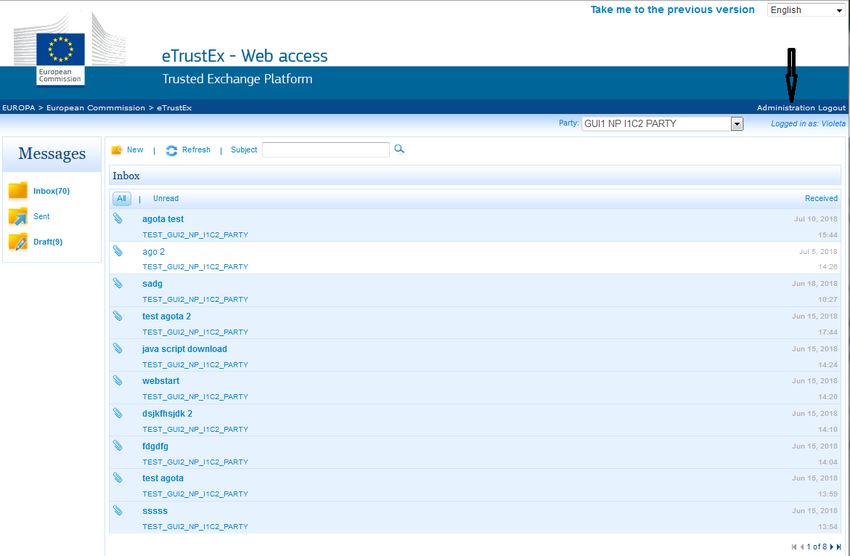The width and height of the screenshot is (850, 556).
Task: Click the 1 of 8 page indicator
Action: pyautogui.click(x=817, y=547)
